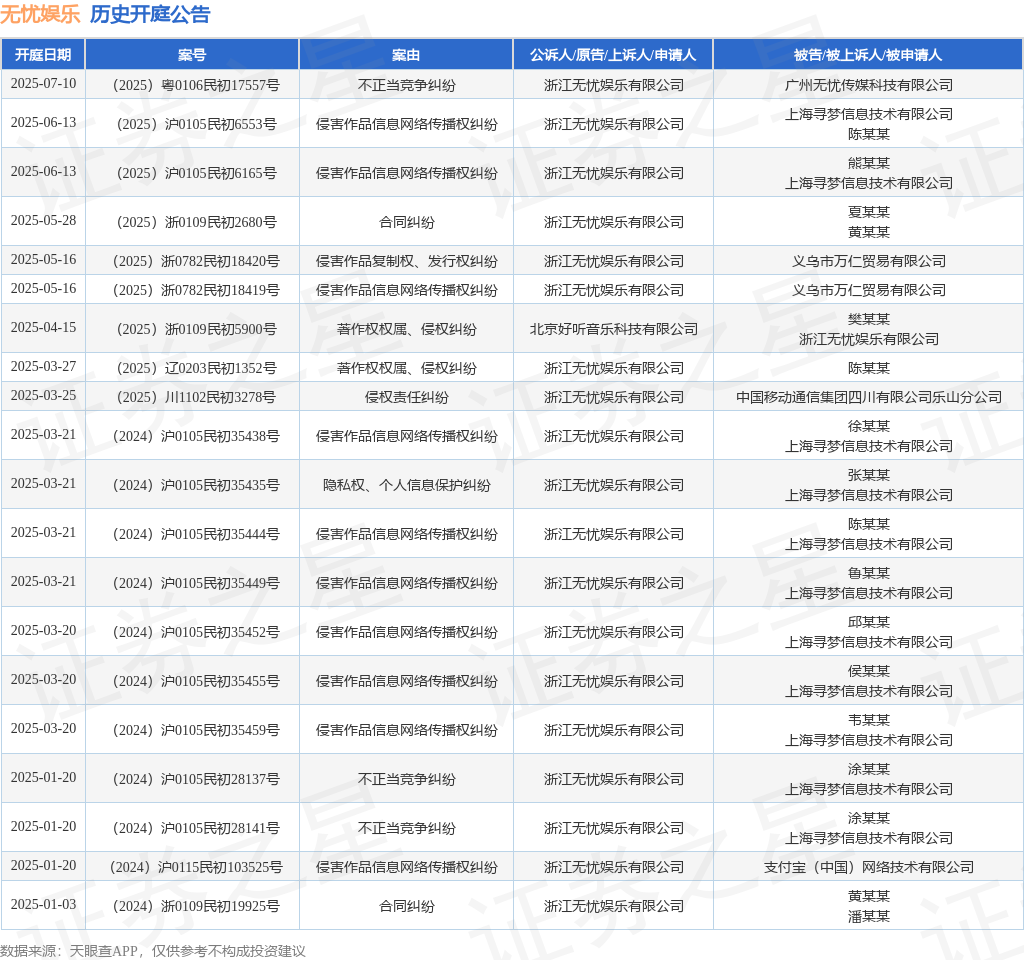Select case number 浙0109民初5900号
The image size is (1024, 960).
pos(197,329)
